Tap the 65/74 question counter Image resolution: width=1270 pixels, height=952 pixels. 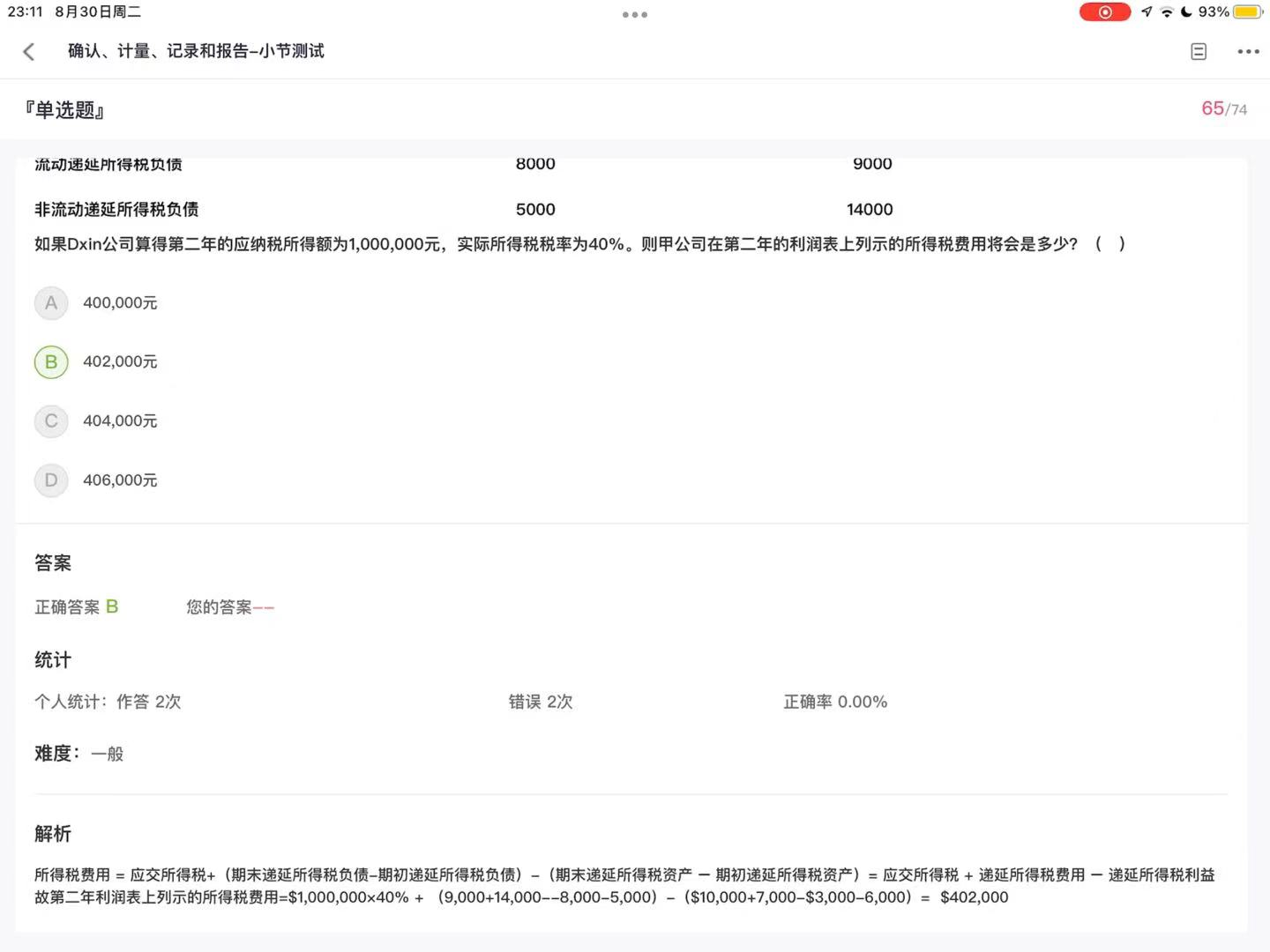point(1223,109)
